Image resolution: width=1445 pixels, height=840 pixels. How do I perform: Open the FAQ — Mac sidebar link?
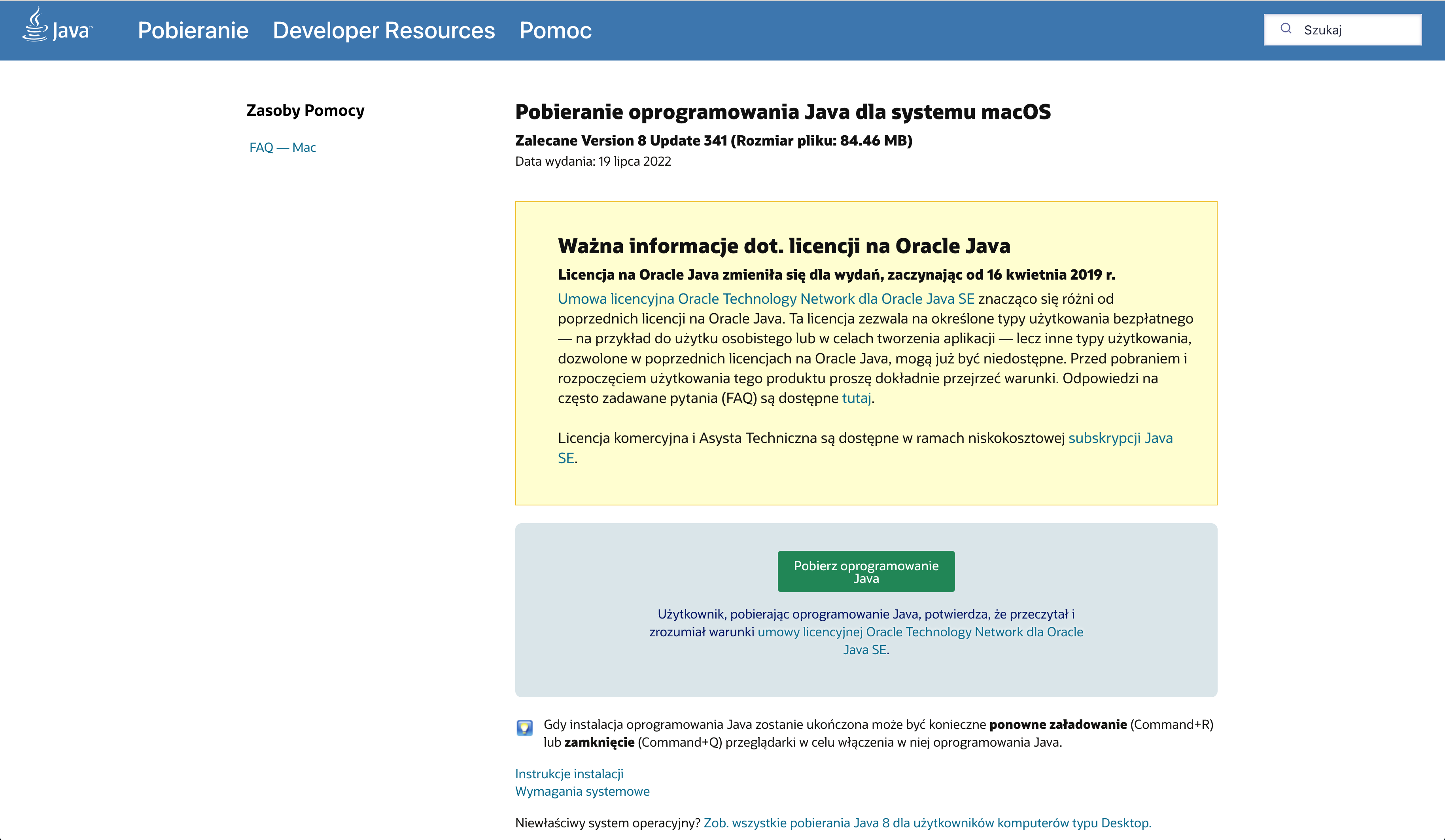click(x=282, y=148)
